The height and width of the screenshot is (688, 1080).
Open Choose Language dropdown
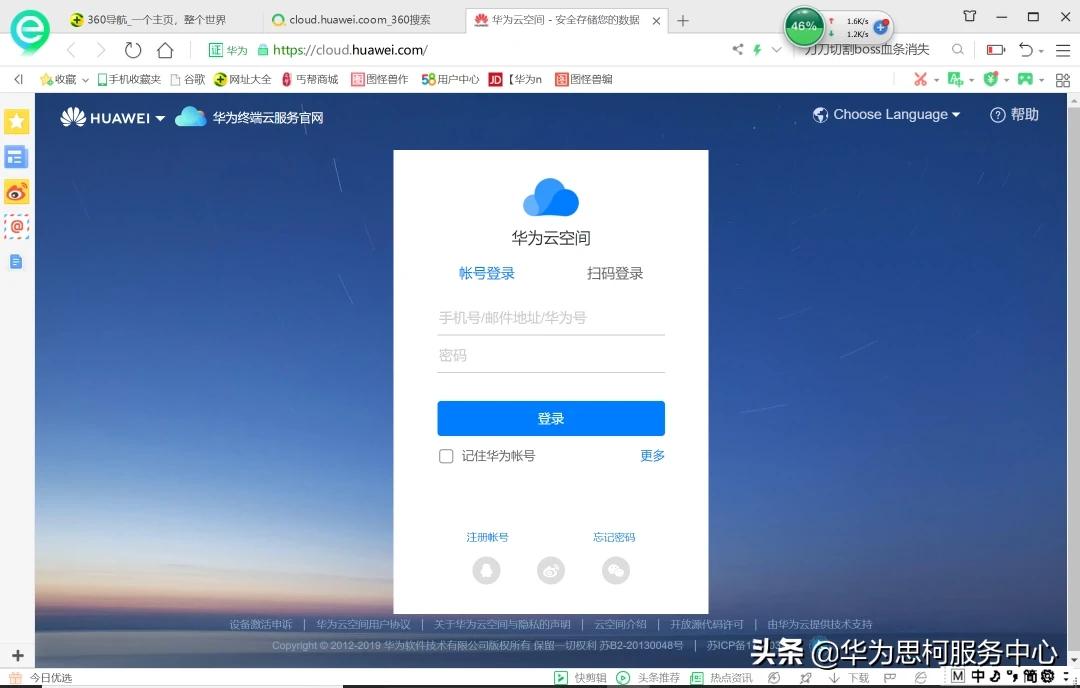(x=886, y=115)
